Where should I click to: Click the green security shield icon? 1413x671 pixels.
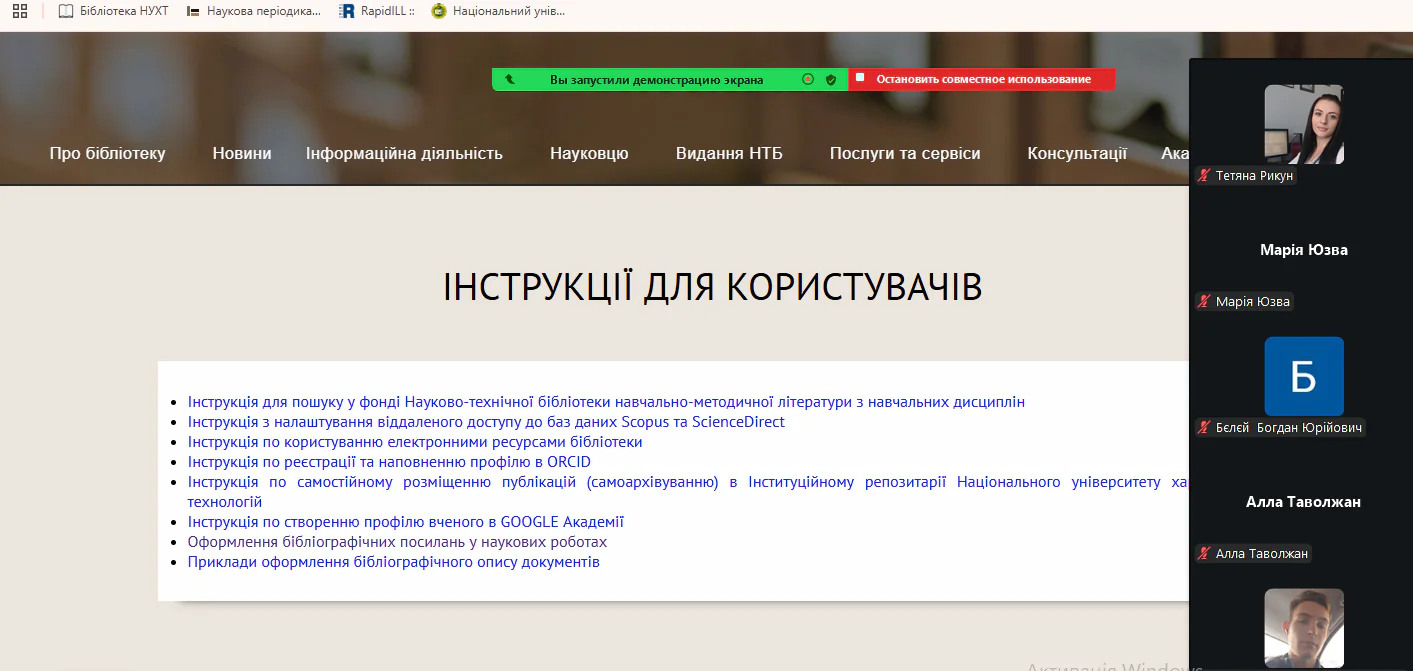831,79
